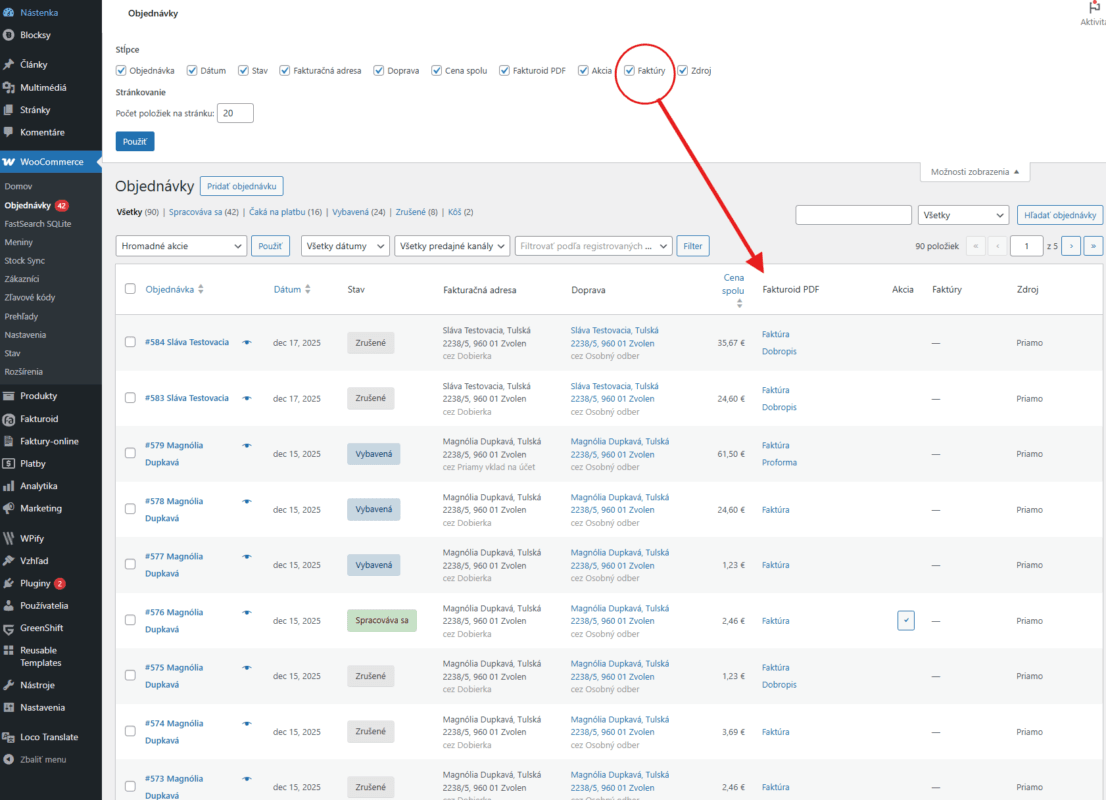1106x800 pixels.
Task: Click the order search input field
Action: coord(852,215)
